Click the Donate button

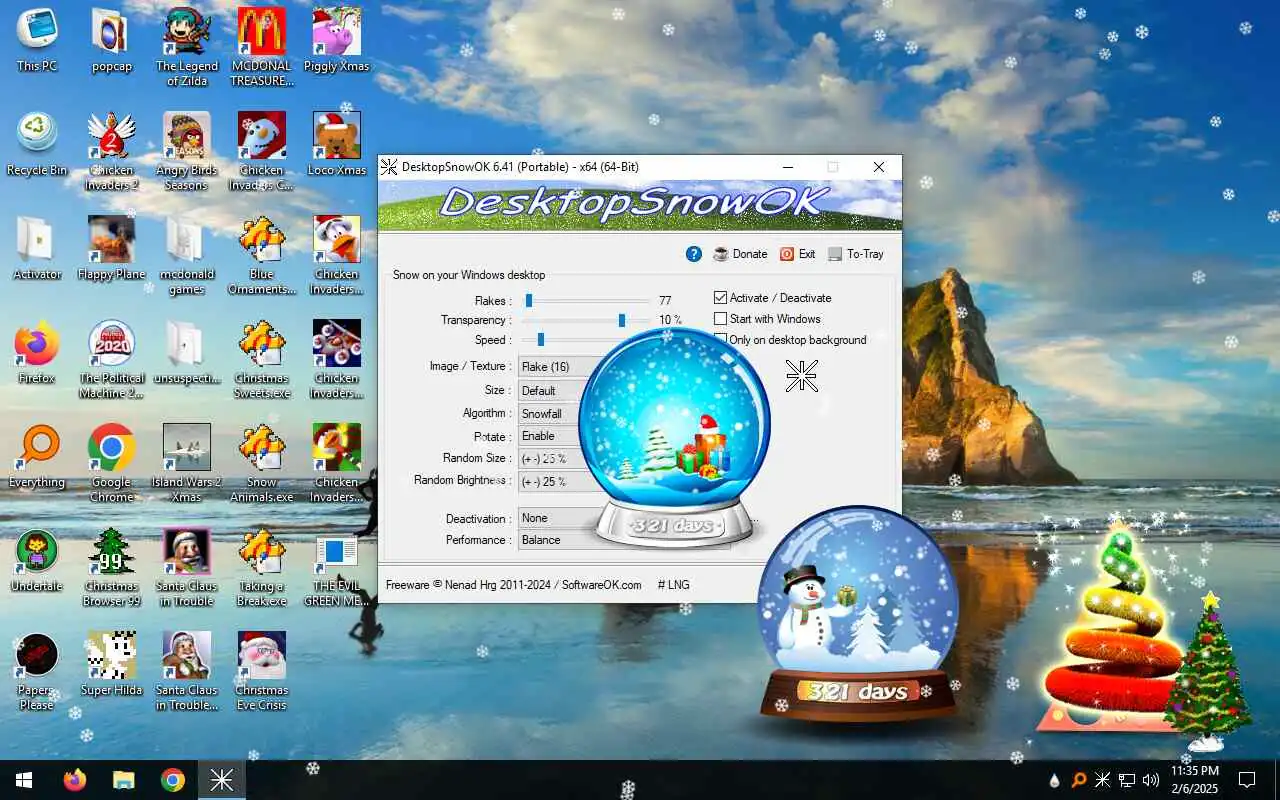[740, 254]
